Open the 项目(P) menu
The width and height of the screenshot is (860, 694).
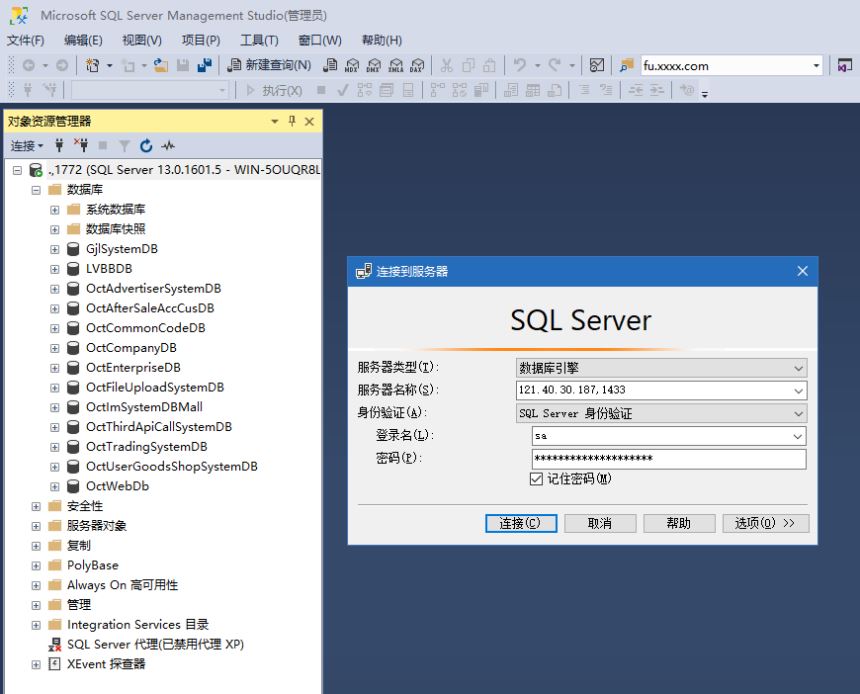tap(201, 40)
